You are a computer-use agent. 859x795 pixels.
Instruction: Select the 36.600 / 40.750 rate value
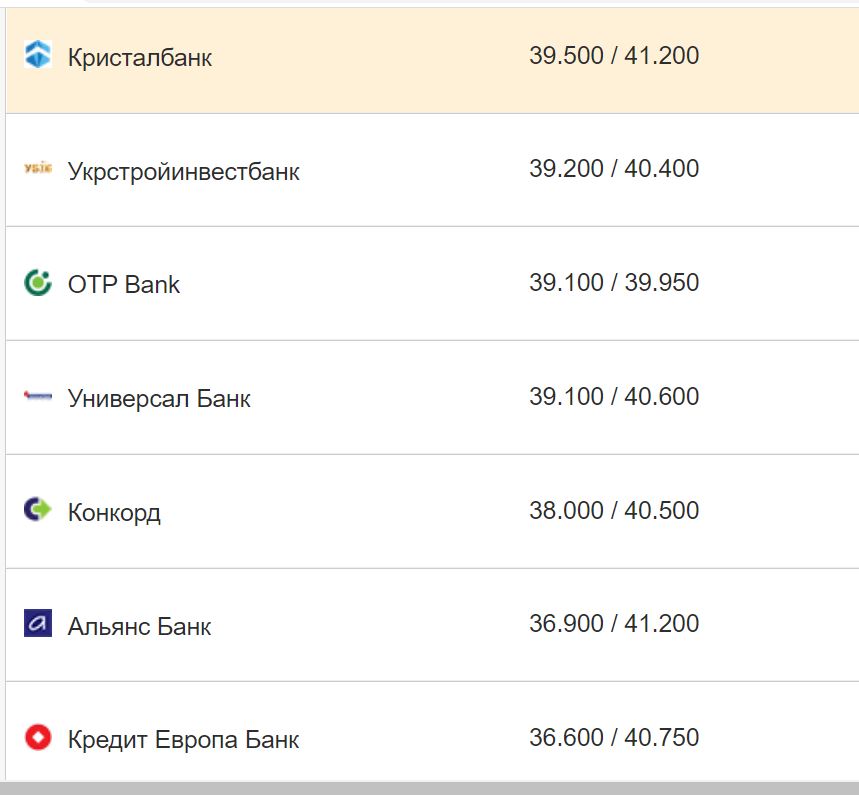(617, 737)
